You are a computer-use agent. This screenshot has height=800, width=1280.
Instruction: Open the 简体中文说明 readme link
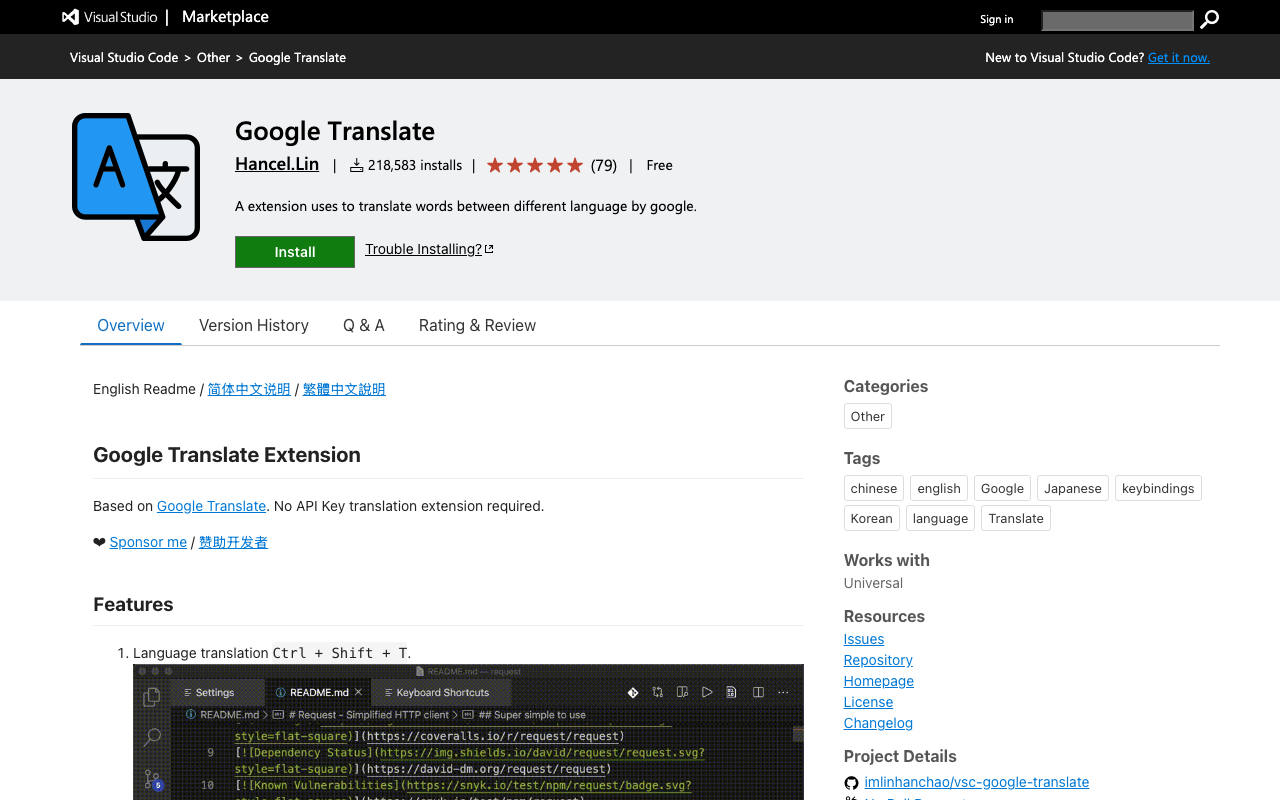pyautogui.click(x=249, y=389)
